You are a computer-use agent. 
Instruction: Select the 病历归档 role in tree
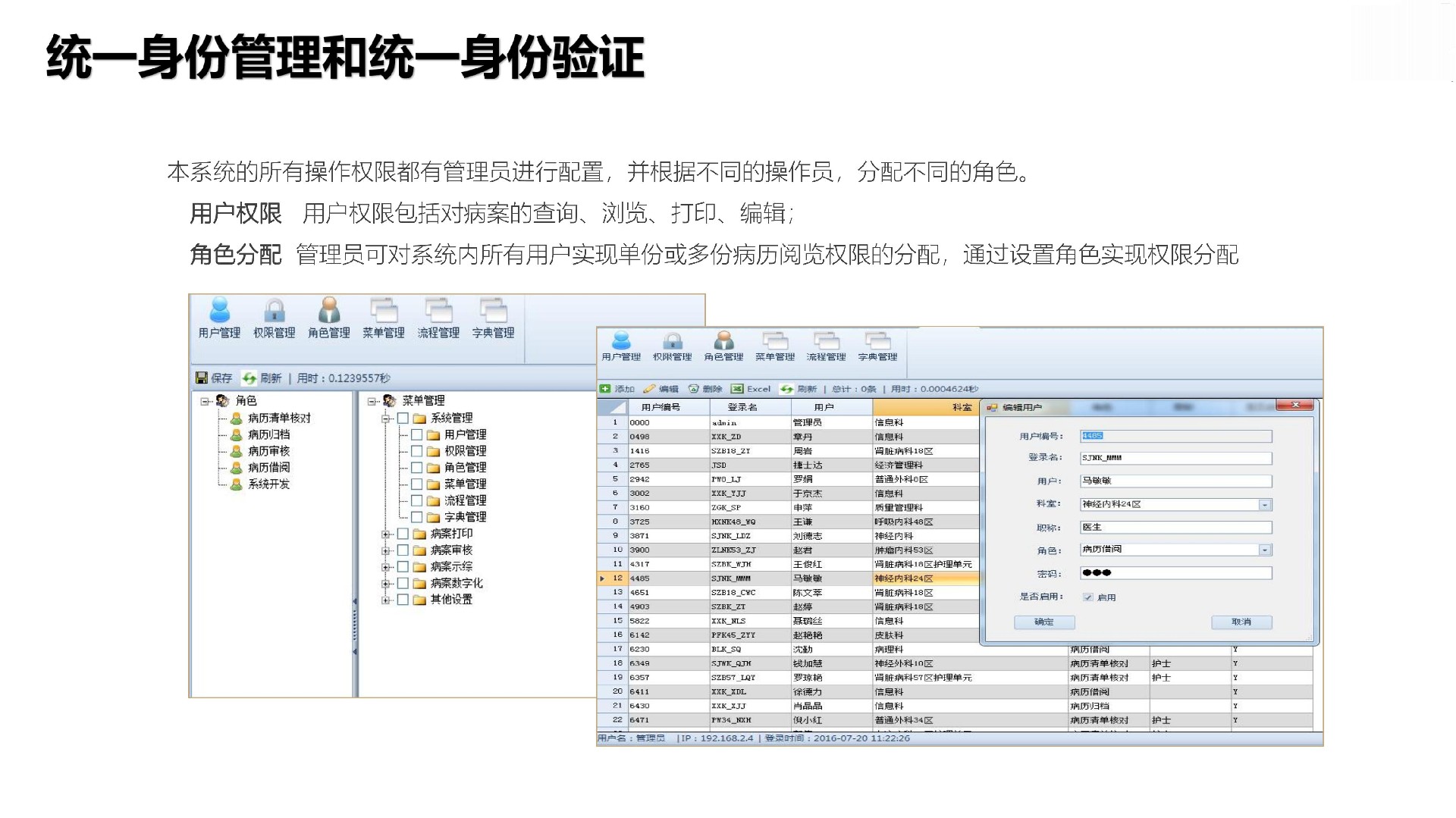pos(268,434)
